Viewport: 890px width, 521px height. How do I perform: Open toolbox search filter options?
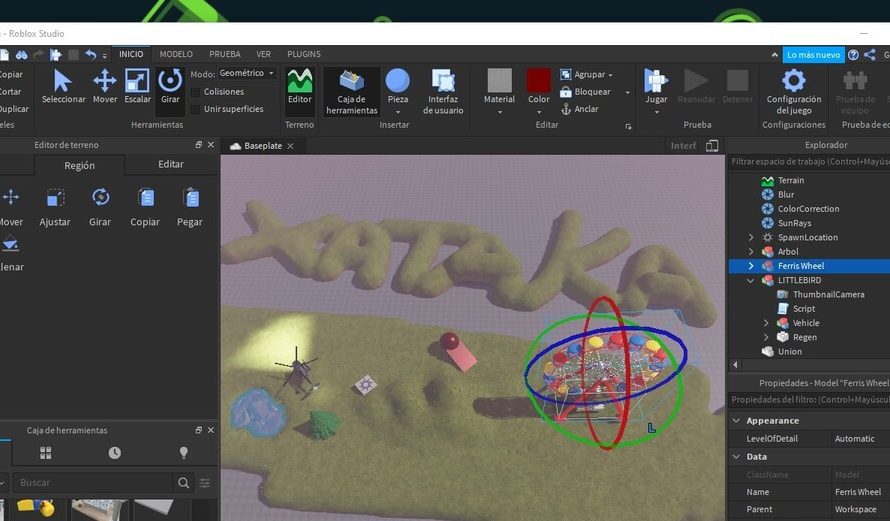pyautogui.click(x=205, y=482)
